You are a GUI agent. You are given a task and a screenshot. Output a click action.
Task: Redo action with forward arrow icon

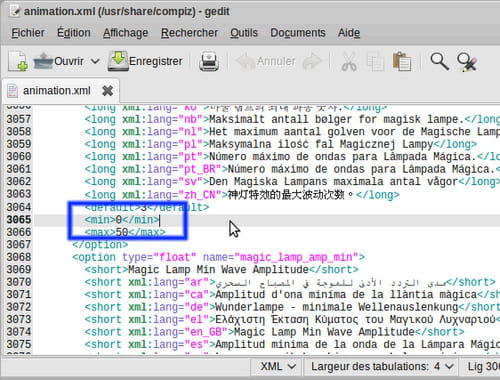coord(312,61)
